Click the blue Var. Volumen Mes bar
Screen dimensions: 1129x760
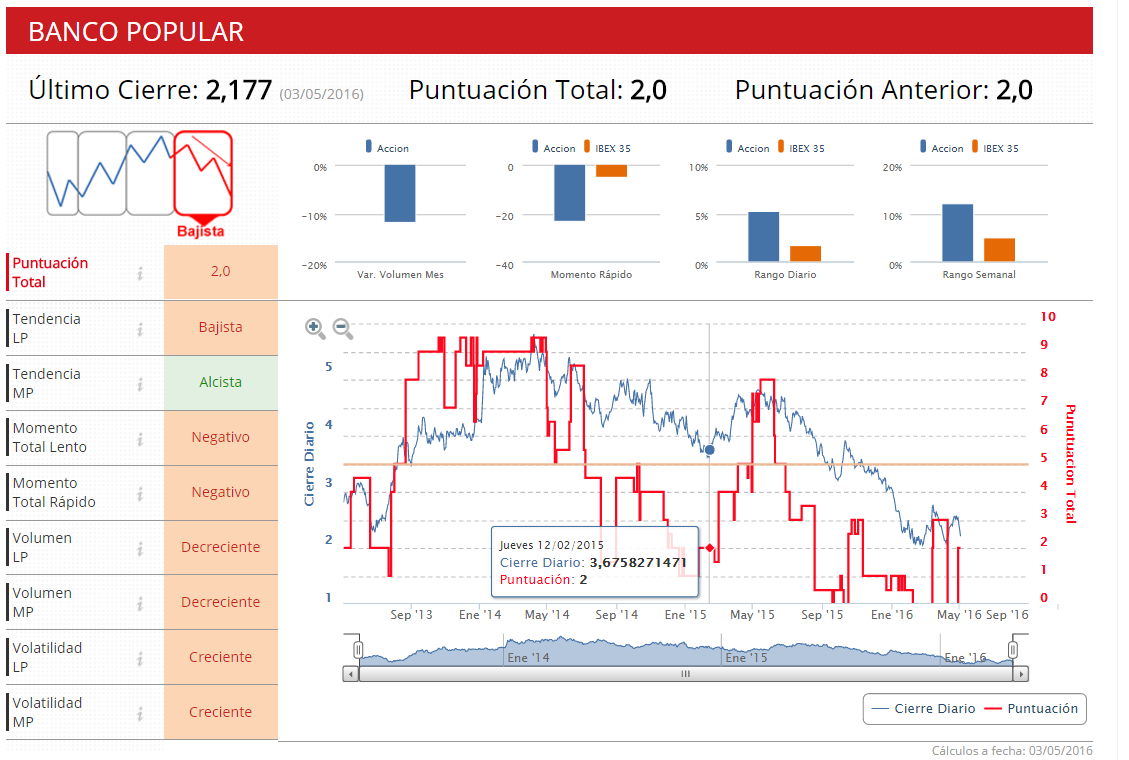click(x=400, y=194)
